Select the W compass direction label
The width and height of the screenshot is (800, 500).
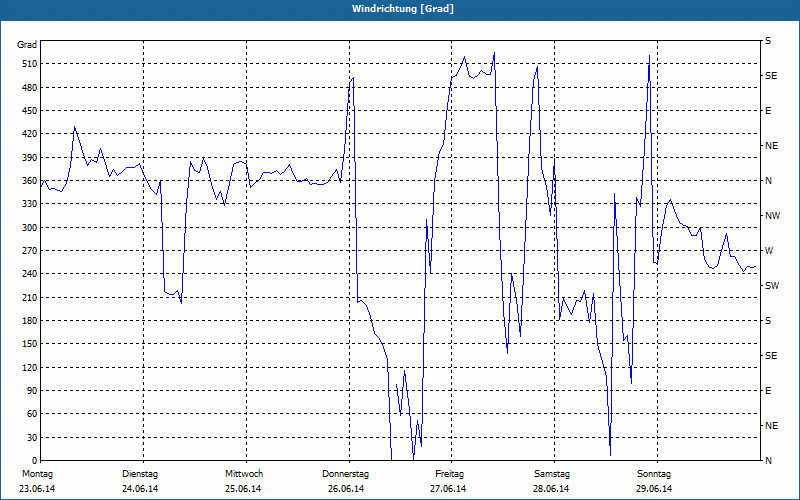(769, 251)
